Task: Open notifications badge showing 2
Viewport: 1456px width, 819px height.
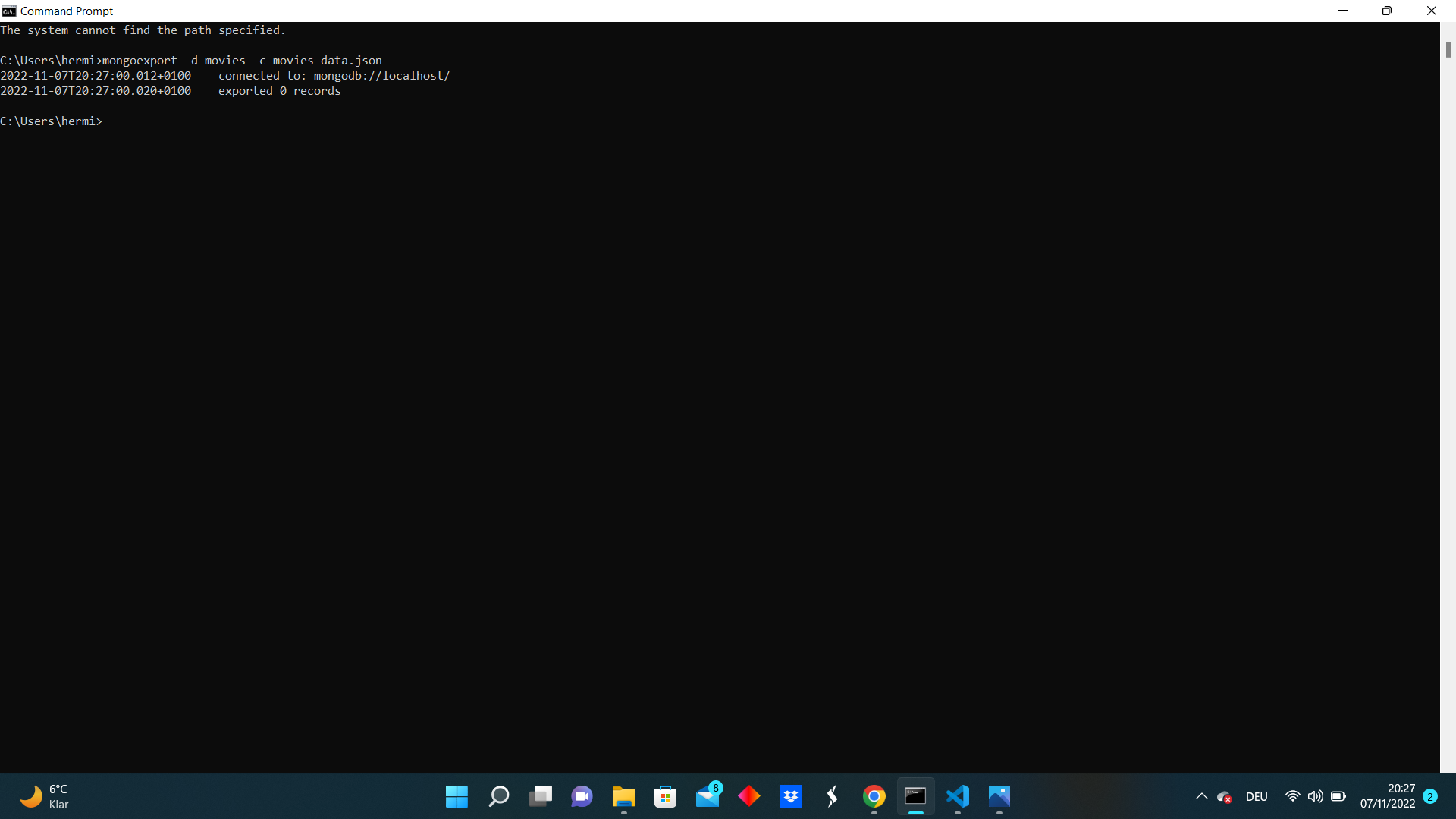Action: (1430, 796)
